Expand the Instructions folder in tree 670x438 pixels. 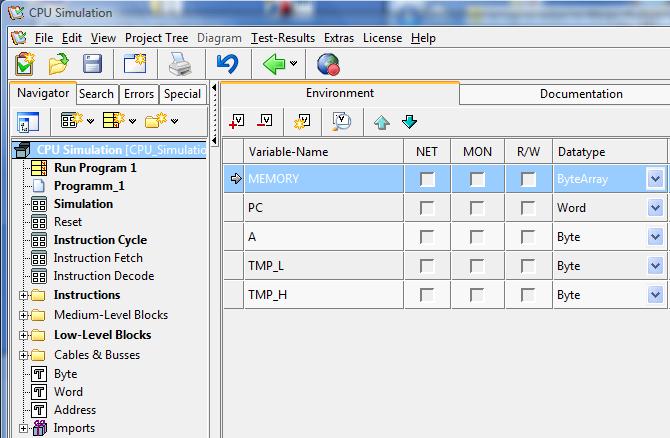point(23,295)
